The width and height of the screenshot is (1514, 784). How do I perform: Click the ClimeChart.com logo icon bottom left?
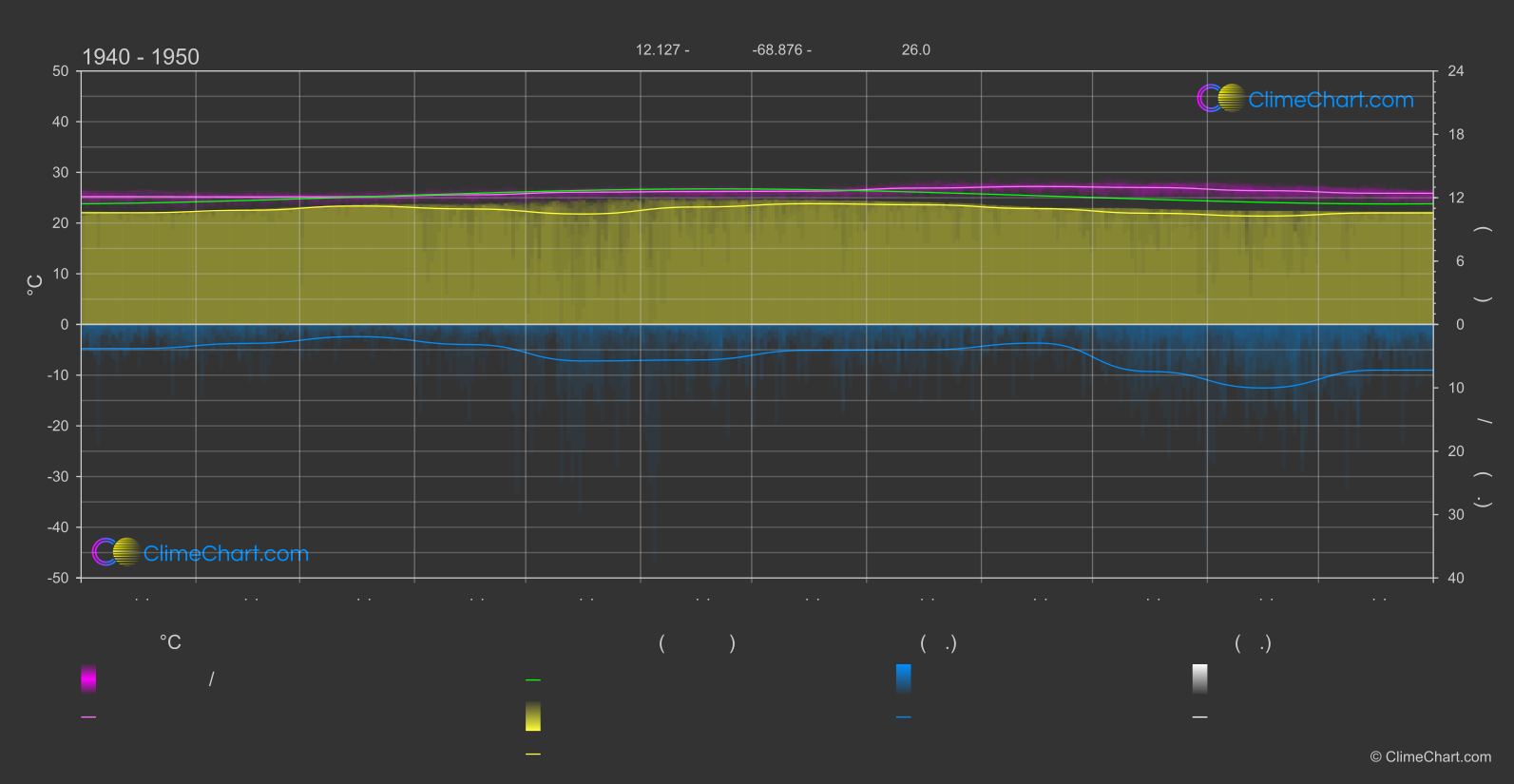[x=116, y=552]
